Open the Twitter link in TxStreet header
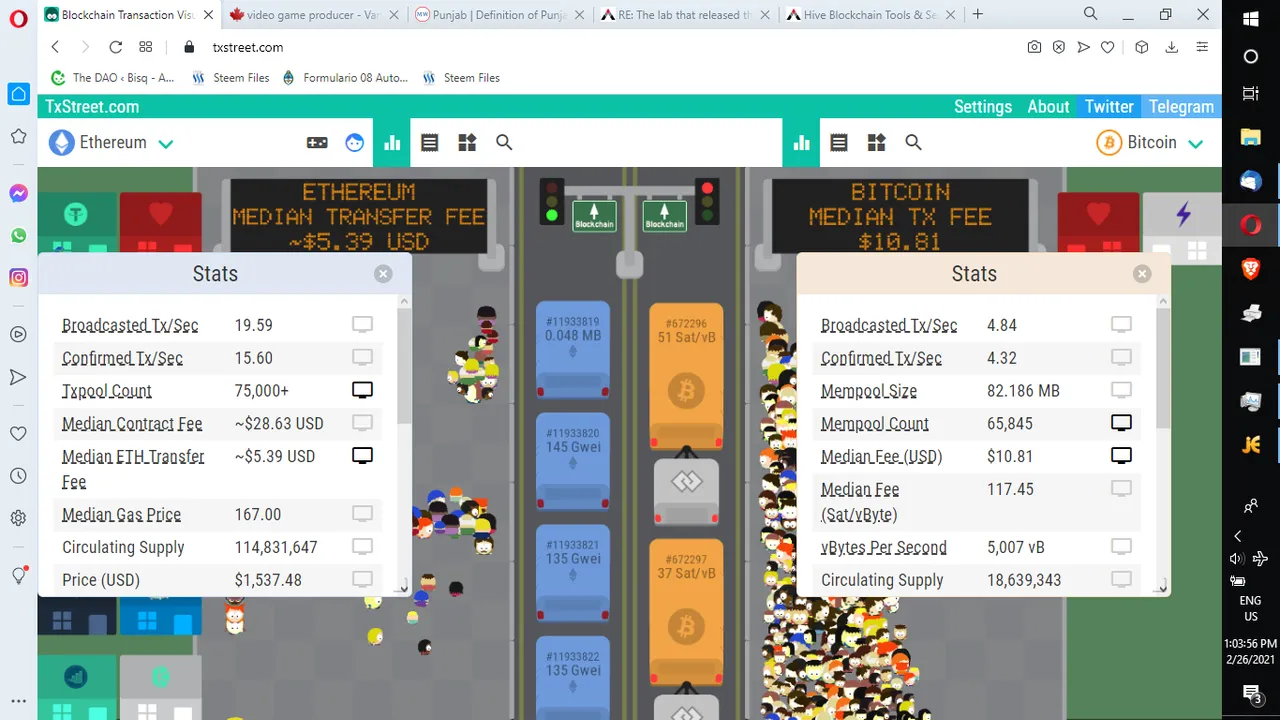Viewport: 1280px width, 720px height. [x=1109, y=107]
